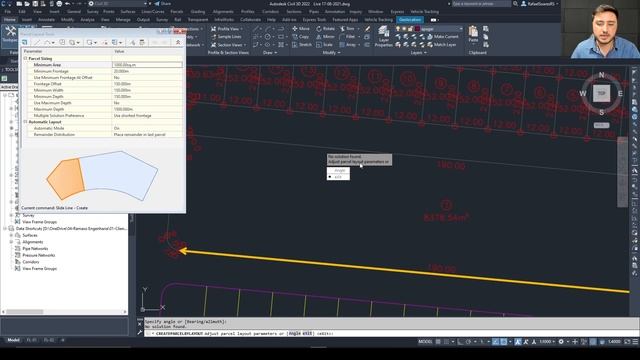This screenshot has width=640, height=360.
Task: Click the Paste clipboard button
Action: 473,34
